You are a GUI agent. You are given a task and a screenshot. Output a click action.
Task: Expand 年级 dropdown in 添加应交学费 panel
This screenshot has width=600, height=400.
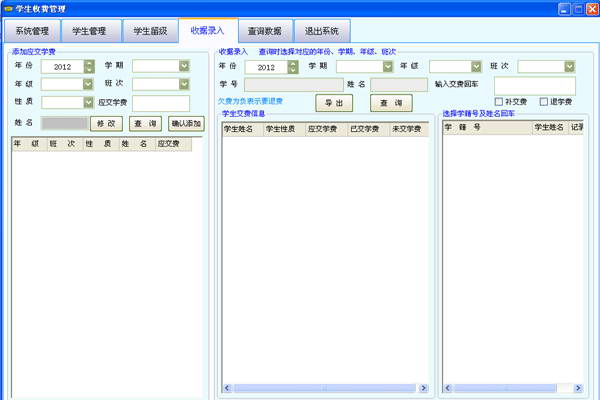click(88, 84)
